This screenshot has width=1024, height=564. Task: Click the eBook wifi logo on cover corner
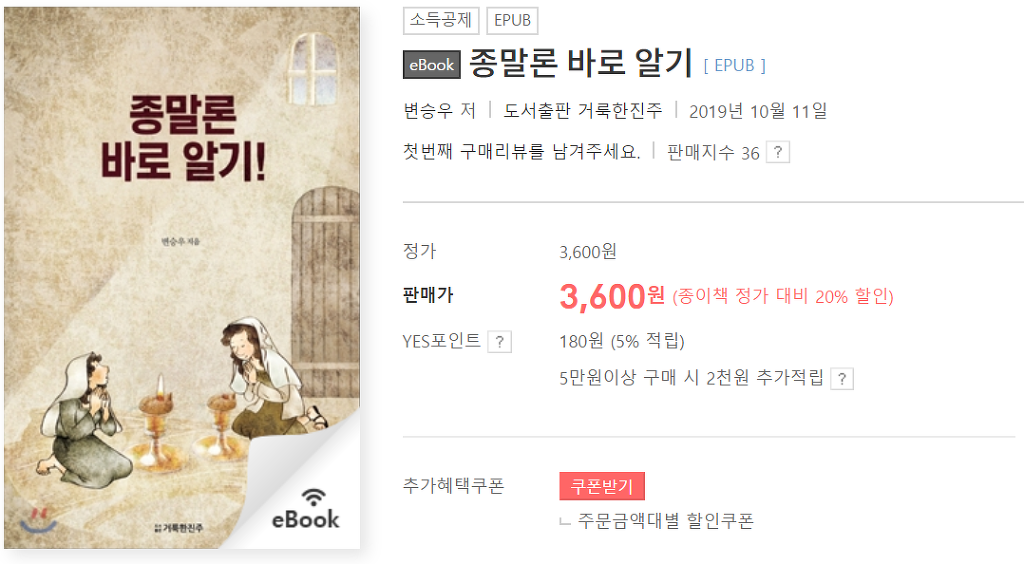pyautogui.click(x=306, y=509)
